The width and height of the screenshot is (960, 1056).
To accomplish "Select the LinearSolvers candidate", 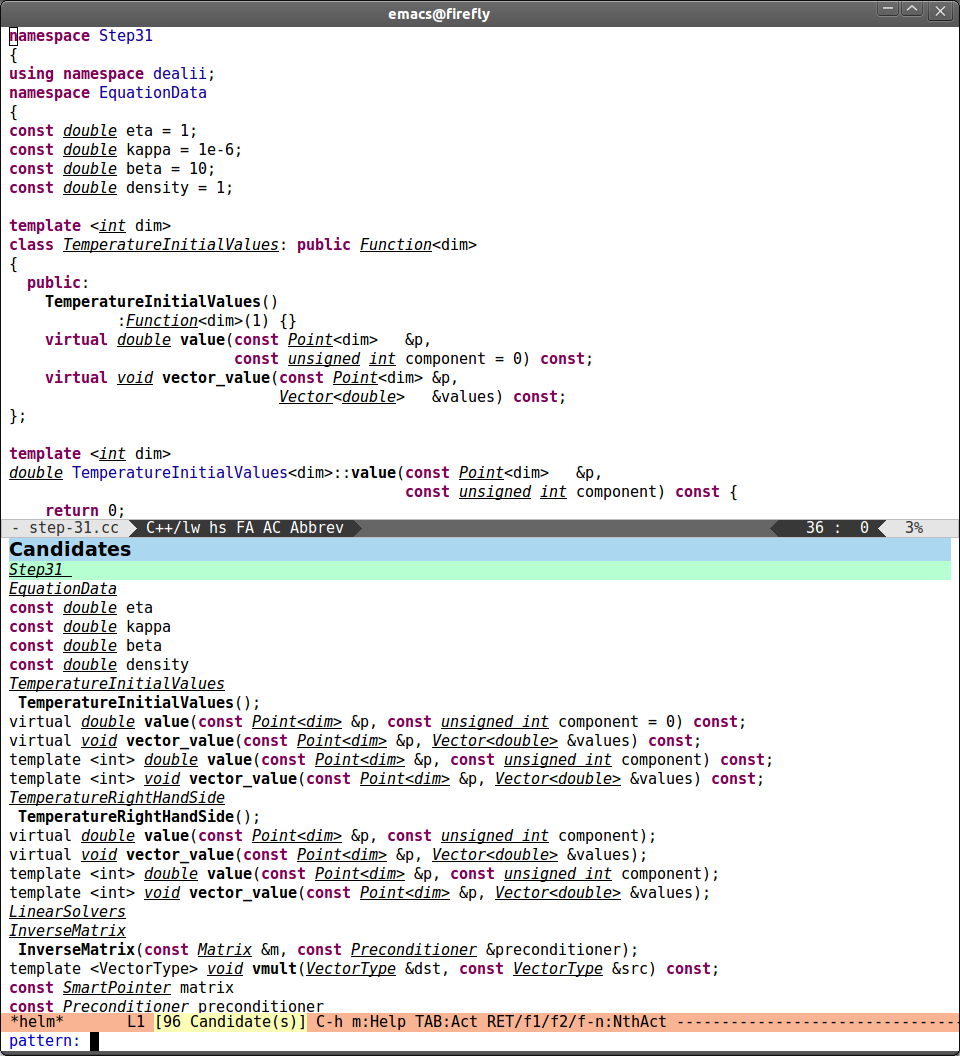I will click(x=67, y=911).
